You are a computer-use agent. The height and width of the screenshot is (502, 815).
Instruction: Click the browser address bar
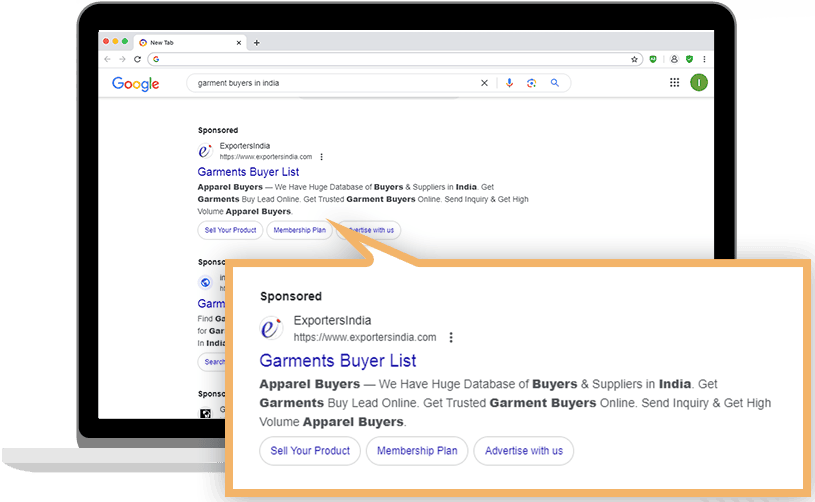395,59
